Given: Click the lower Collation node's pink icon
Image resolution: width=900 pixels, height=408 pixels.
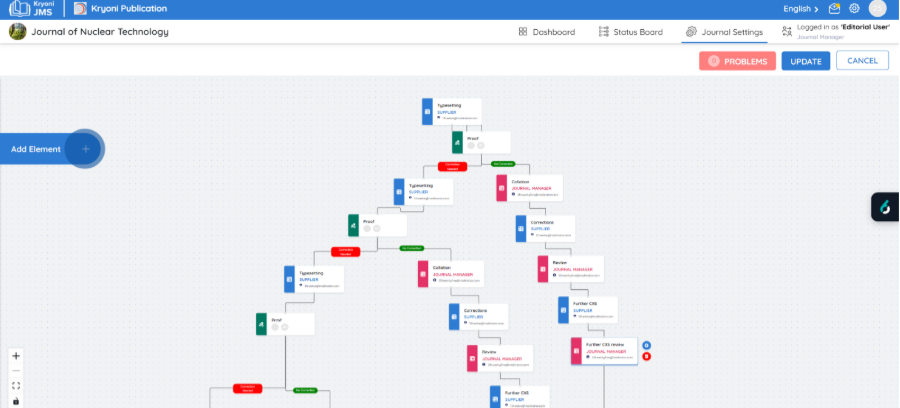Looking at the screenshot, I should (423, 274).
